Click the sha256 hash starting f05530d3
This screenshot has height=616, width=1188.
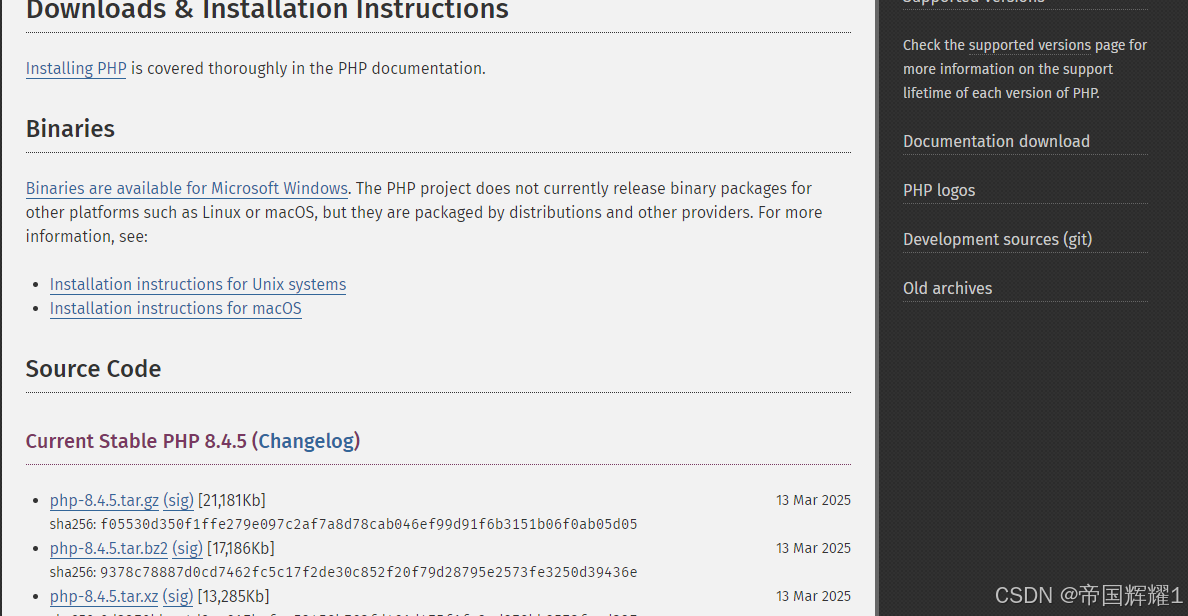(x=369, y=524)
